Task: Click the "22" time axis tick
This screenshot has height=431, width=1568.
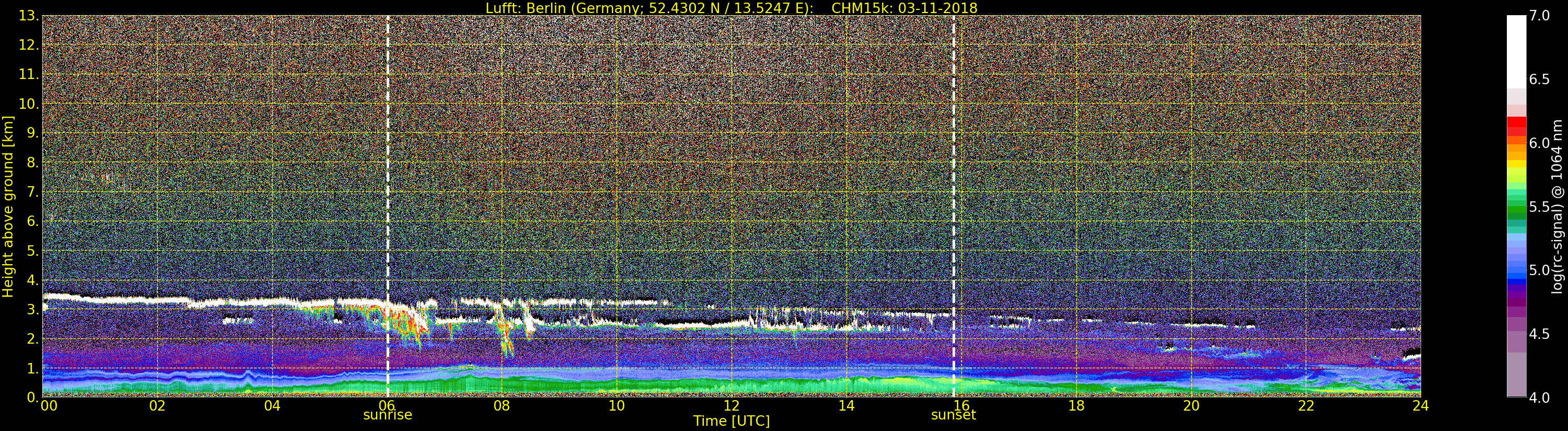Action: tap(1306, 405)
